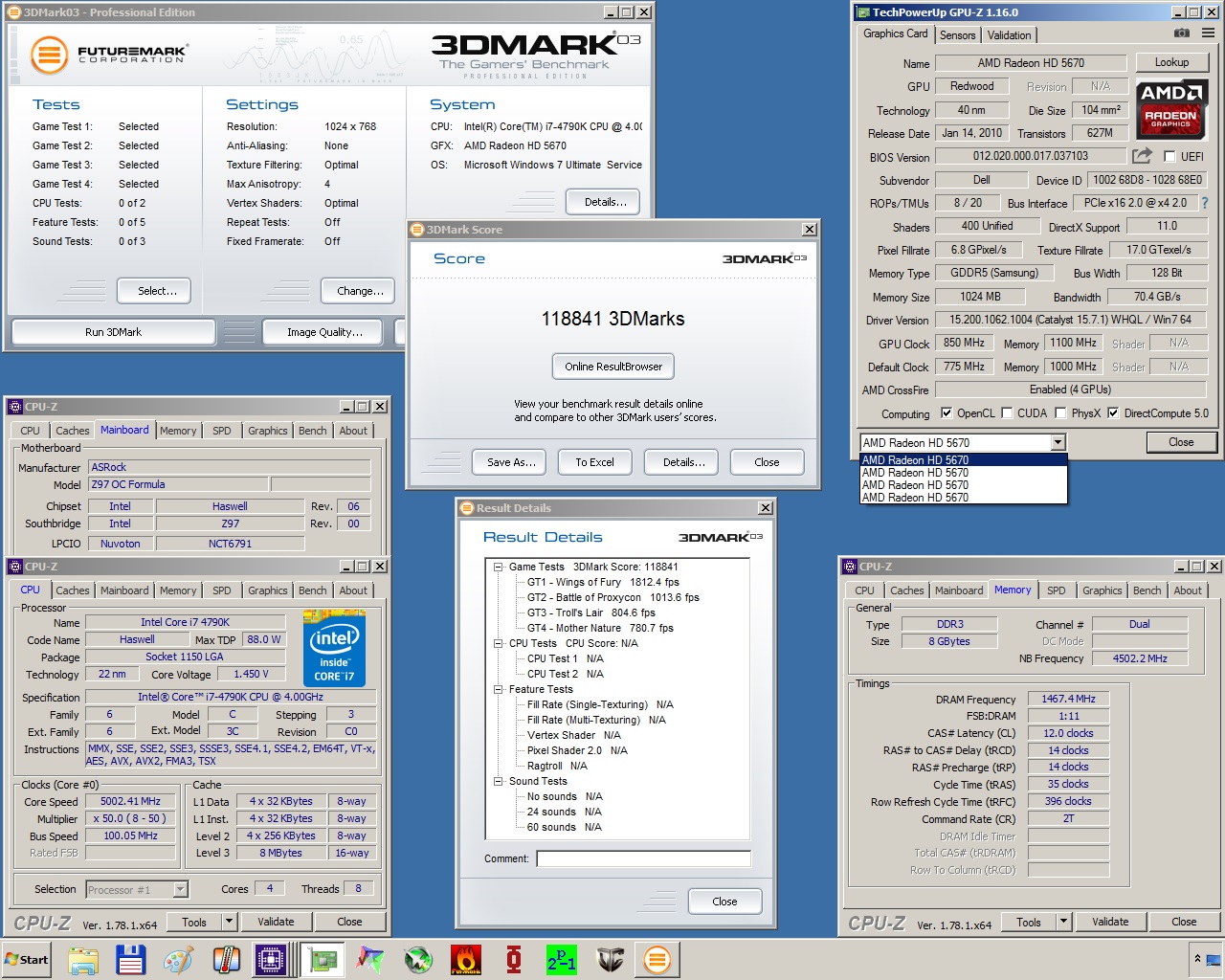Click the AMD Radeon Graphics logo

click(x=1171, y=109)
